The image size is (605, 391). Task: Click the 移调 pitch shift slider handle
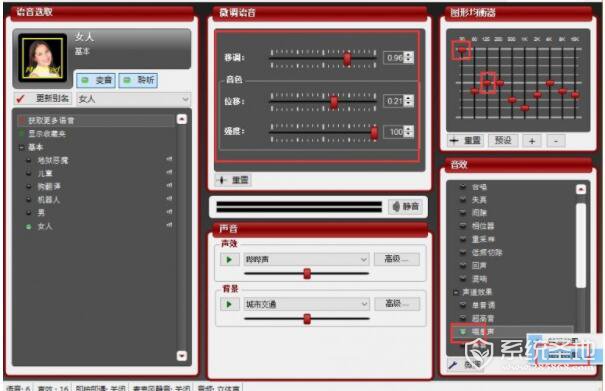(347, 59)
